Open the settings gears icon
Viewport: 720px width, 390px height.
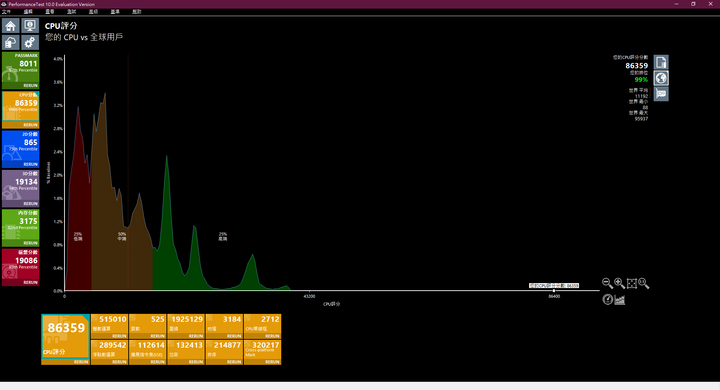click(x=30, y=43)
